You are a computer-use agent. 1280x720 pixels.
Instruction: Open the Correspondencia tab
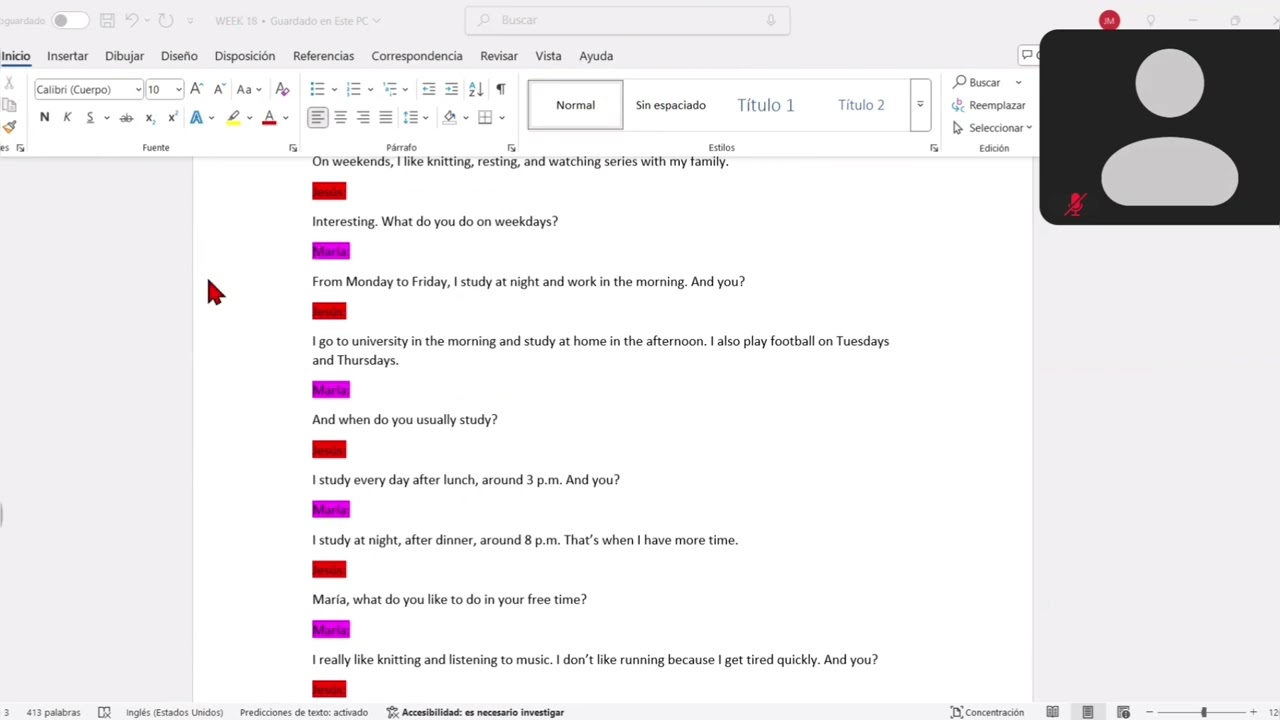[x=417, y=56]
